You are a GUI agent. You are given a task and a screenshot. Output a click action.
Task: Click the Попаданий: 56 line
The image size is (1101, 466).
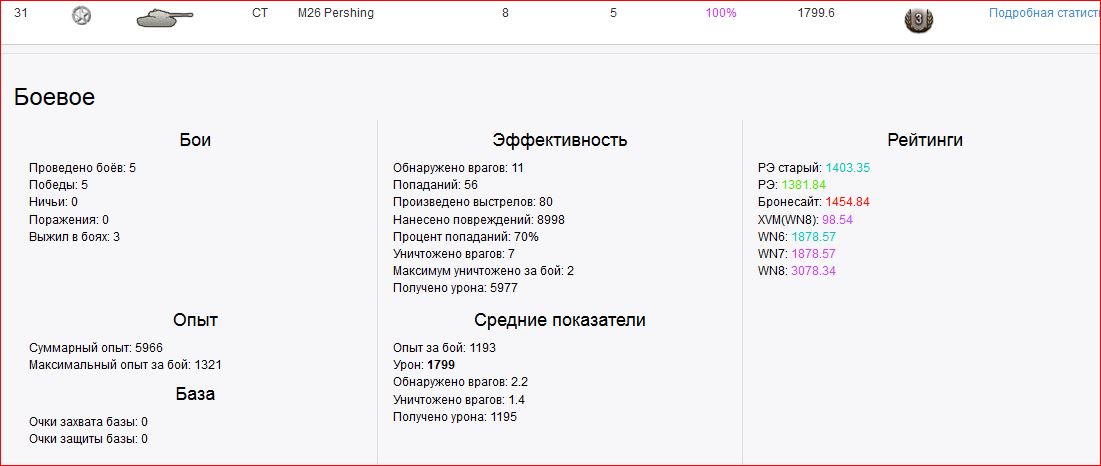[435, 185]
